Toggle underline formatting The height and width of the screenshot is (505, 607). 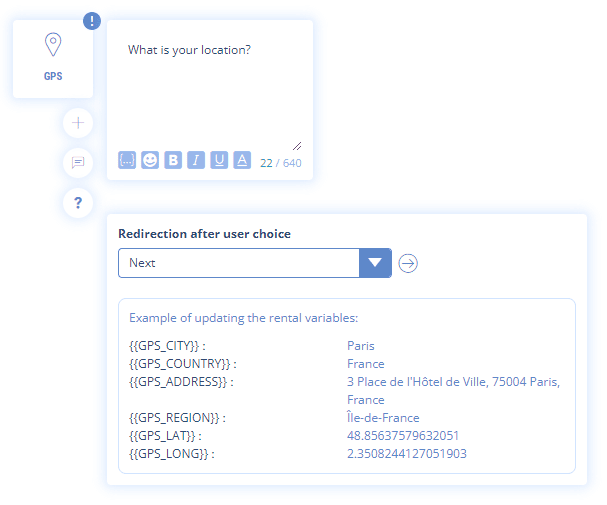tap(219, 160)
